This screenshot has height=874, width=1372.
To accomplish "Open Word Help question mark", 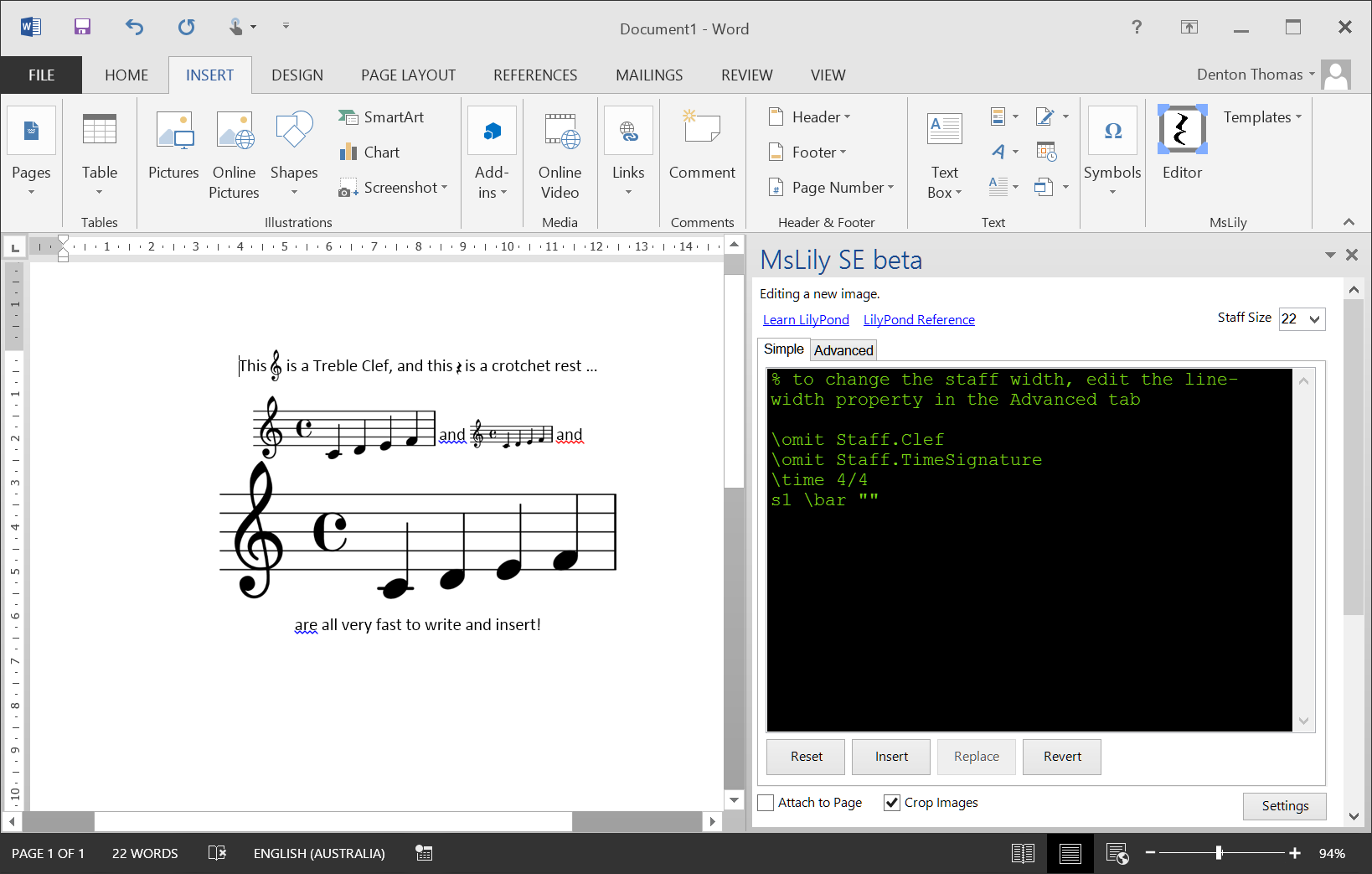I will [x=1137, y=27].
